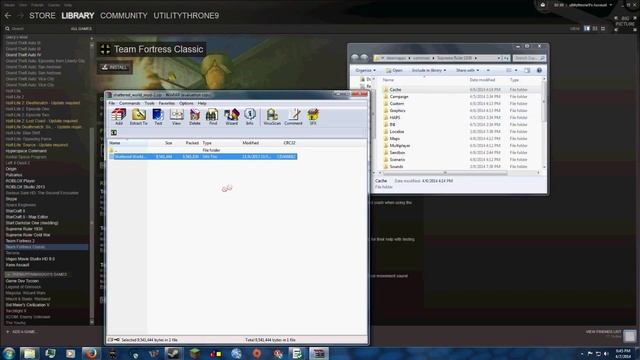Click Explorer Open button

[x=394, y=71]
